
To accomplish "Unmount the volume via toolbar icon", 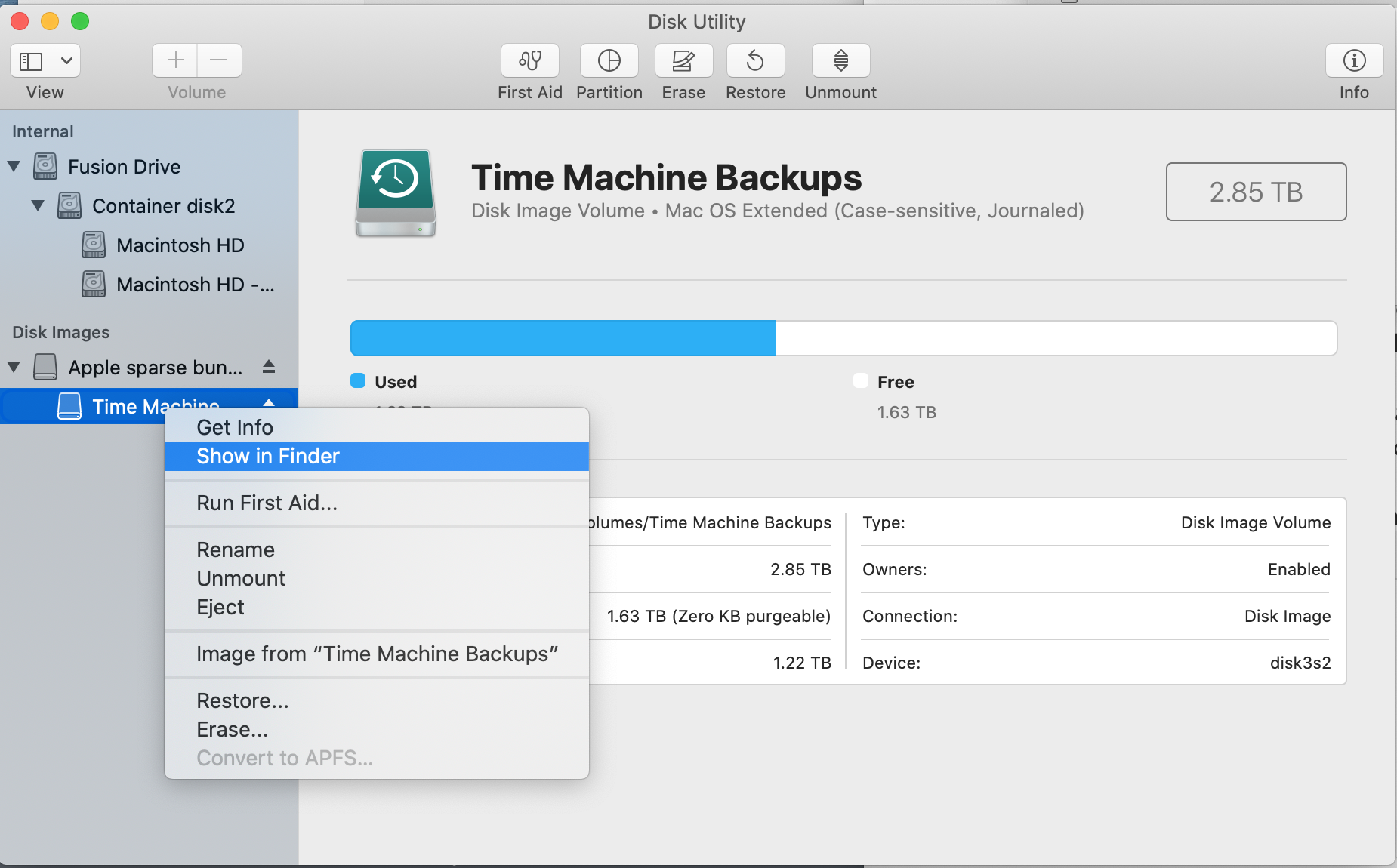I will [x=840, y=60].
